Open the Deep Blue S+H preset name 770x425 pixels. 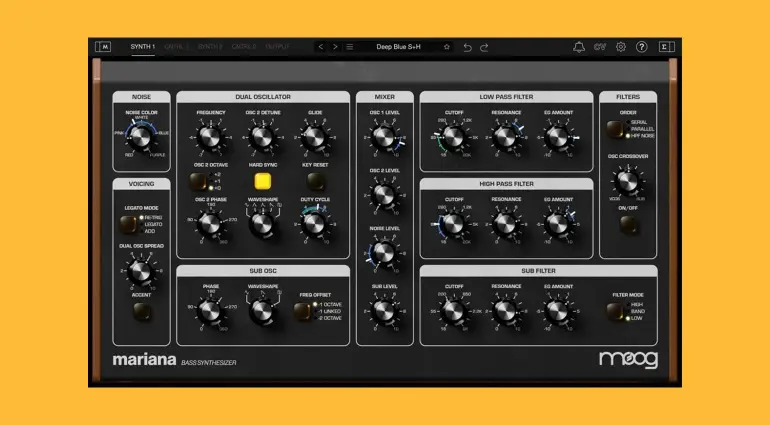(398, 47)
